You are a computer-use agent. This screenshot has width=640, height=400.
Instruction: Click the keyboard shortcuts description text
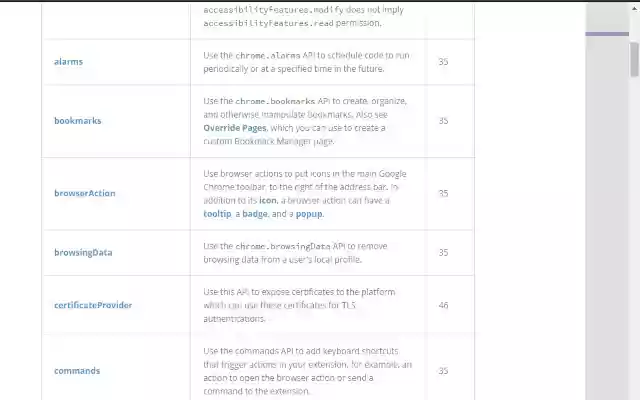pos(307,371)
